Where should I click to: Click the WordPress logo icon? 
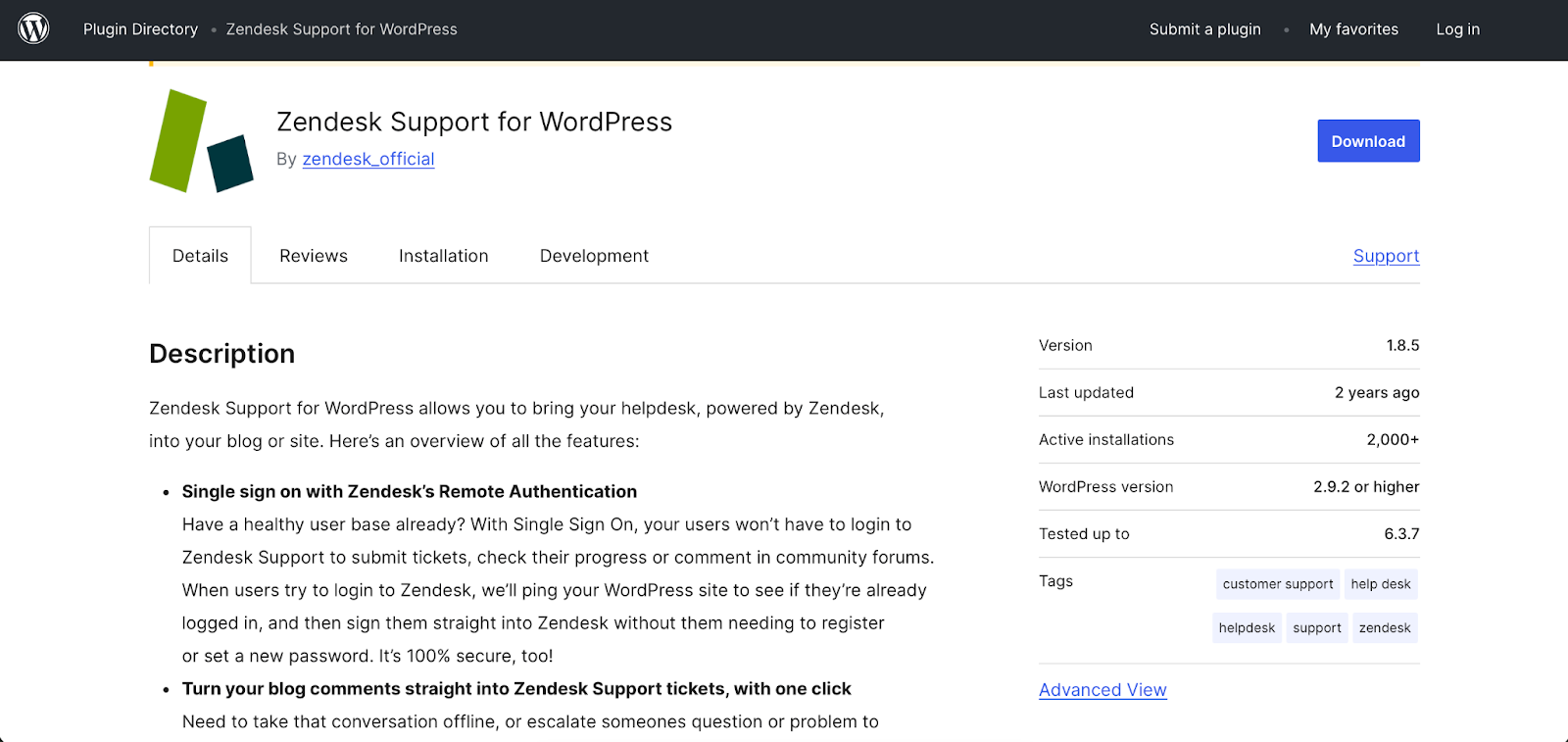coord(33,28)
